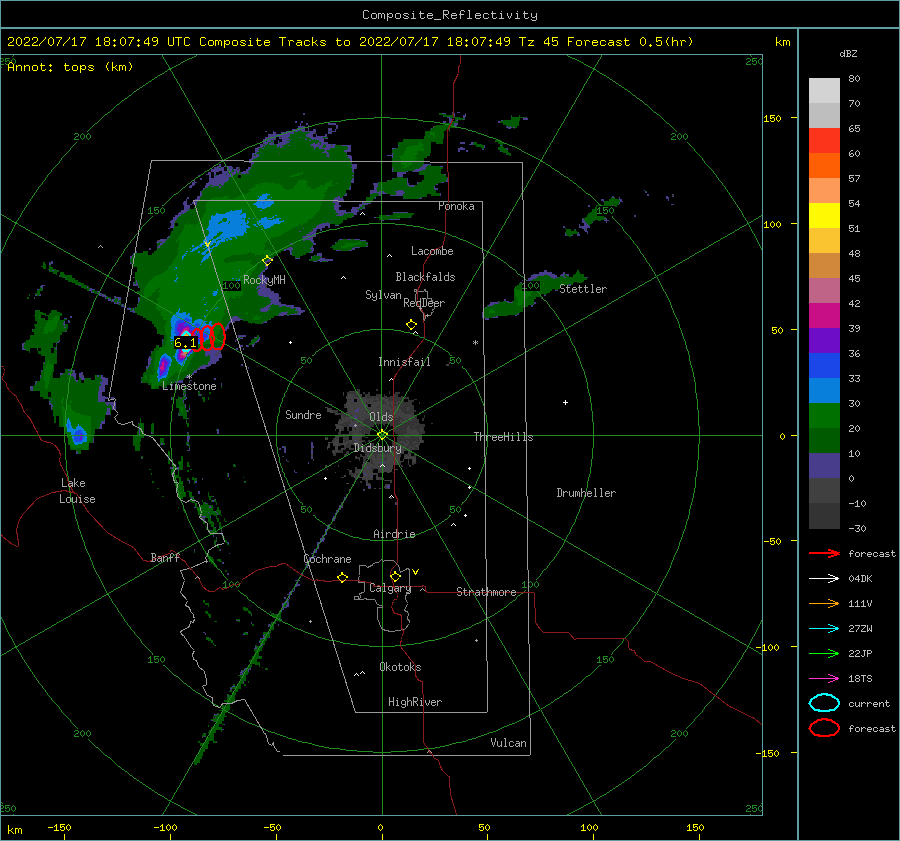The height and width of the screenshot is (841, 900).
Task: Click the yellow diamond marker below RedDeer
Action: (x=411, y=325)
